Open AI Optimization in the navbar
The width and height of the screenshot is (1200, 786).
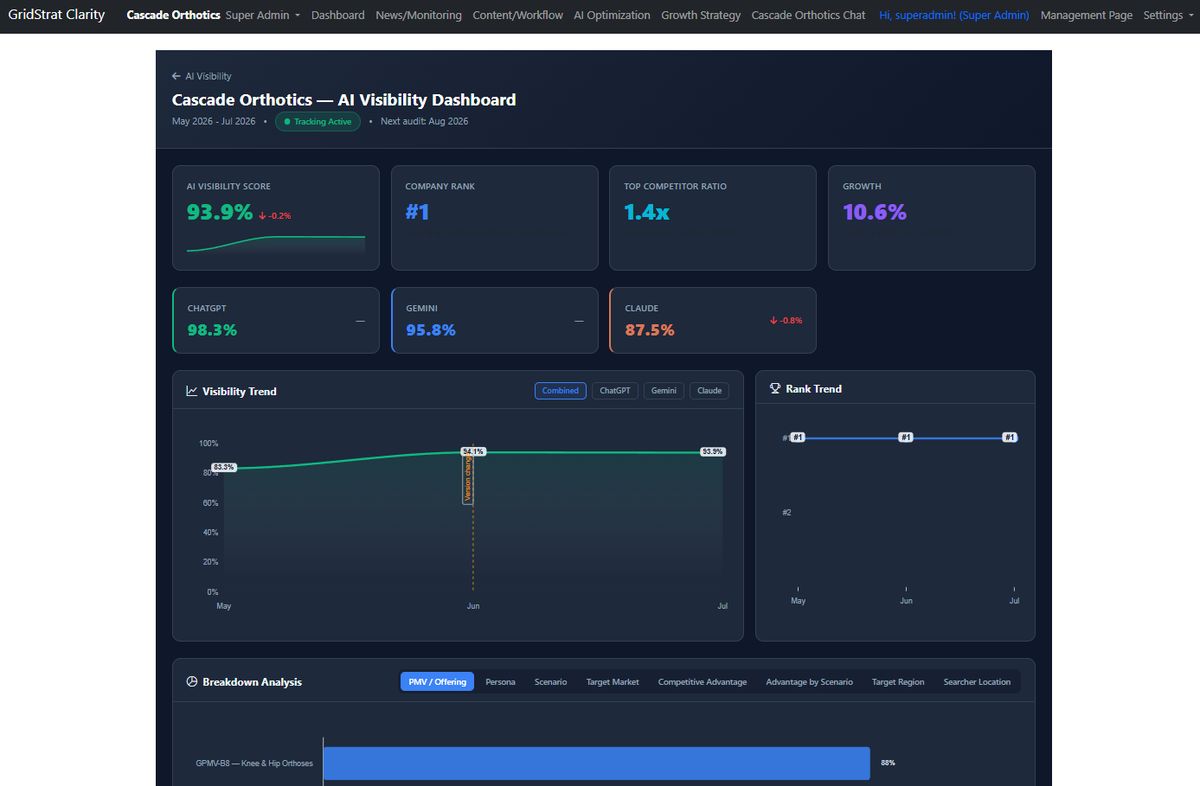click(x=612, y=15)
